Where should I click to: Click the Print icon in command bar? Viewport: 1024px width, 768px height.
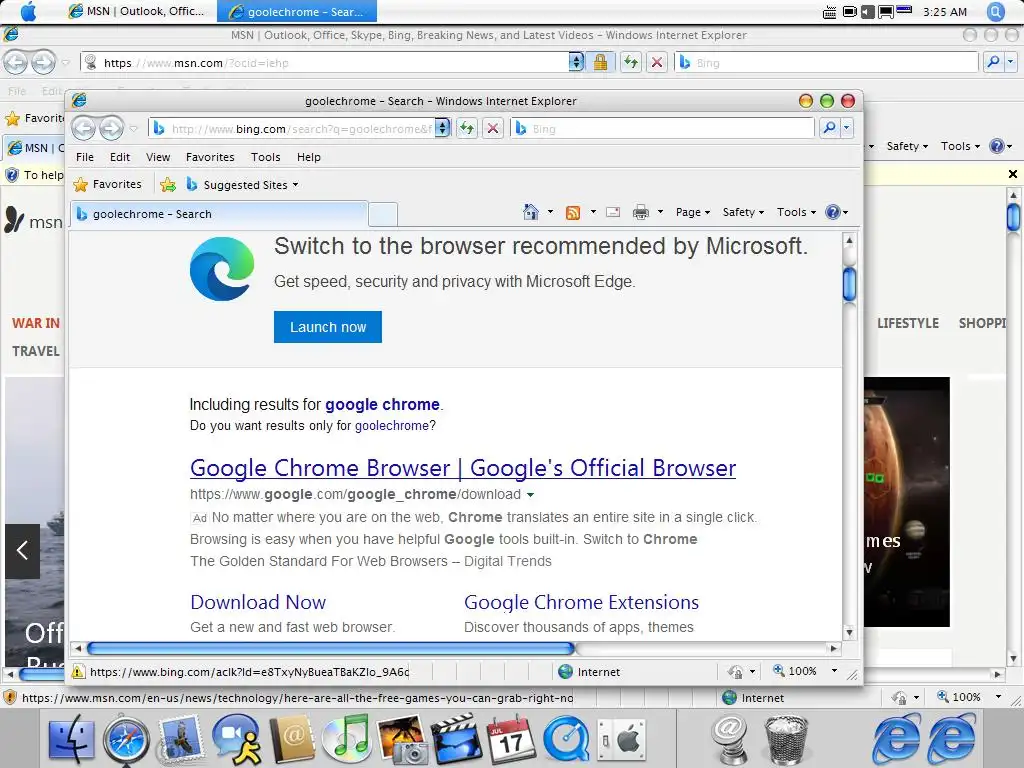point(641,212)
